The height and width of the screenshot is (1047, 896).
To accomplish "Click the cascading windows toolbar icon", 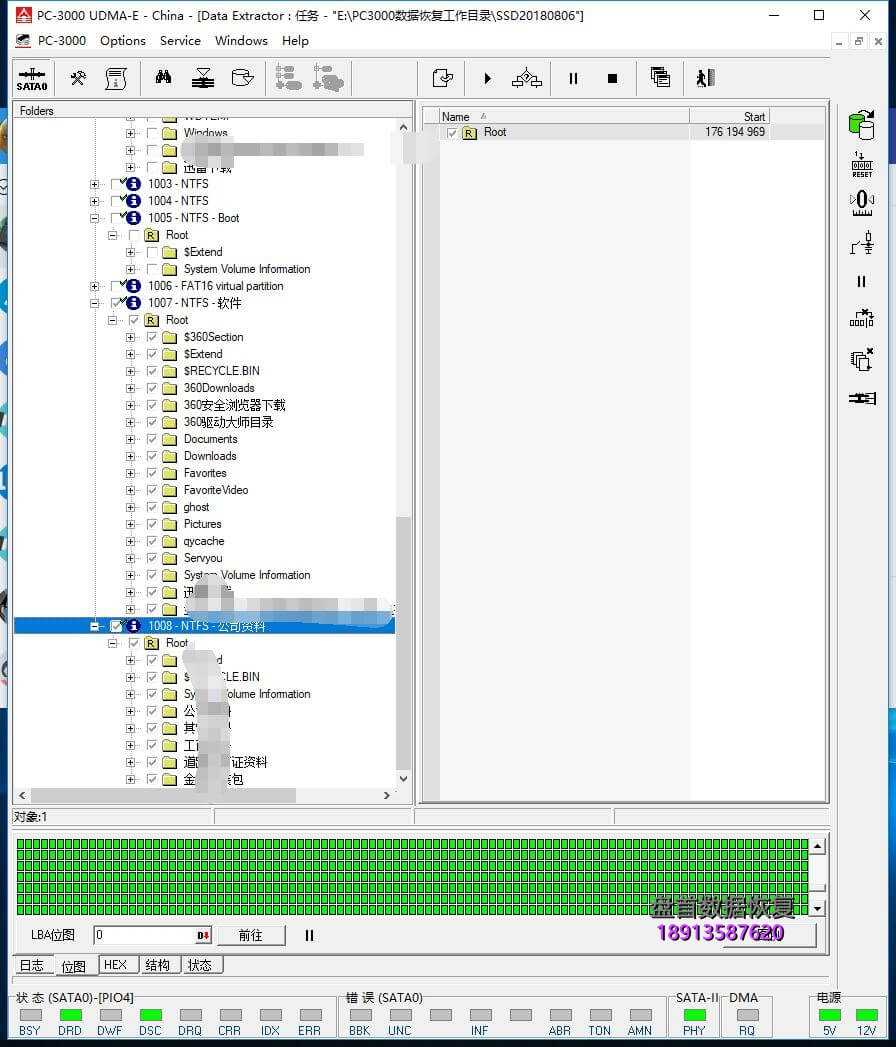I will pos(660,78).
